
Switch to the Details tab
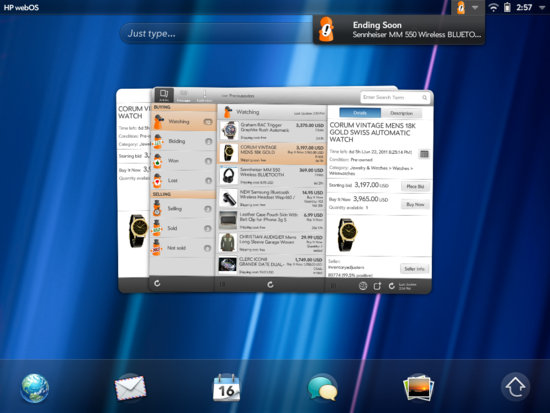tap(360, 113)
